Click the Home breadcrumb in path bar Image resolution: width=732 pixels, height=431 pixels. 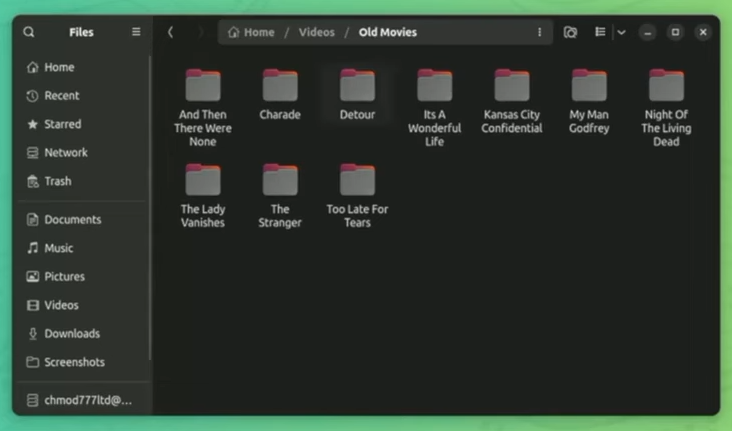click(251, 32)
